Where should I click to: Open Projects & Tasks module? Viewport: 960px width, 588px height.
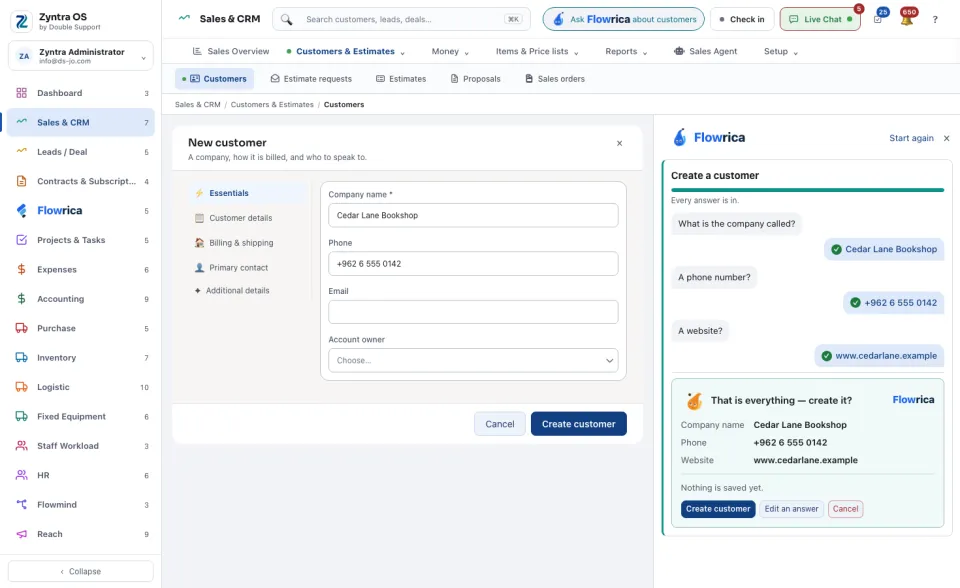[81, 240]
